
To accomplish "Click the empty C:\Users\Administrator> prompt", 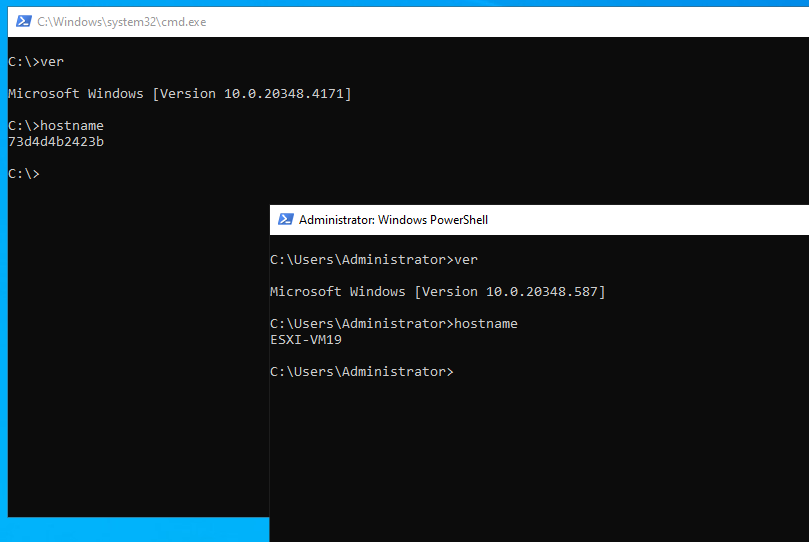I will click(x=361, y=372).
